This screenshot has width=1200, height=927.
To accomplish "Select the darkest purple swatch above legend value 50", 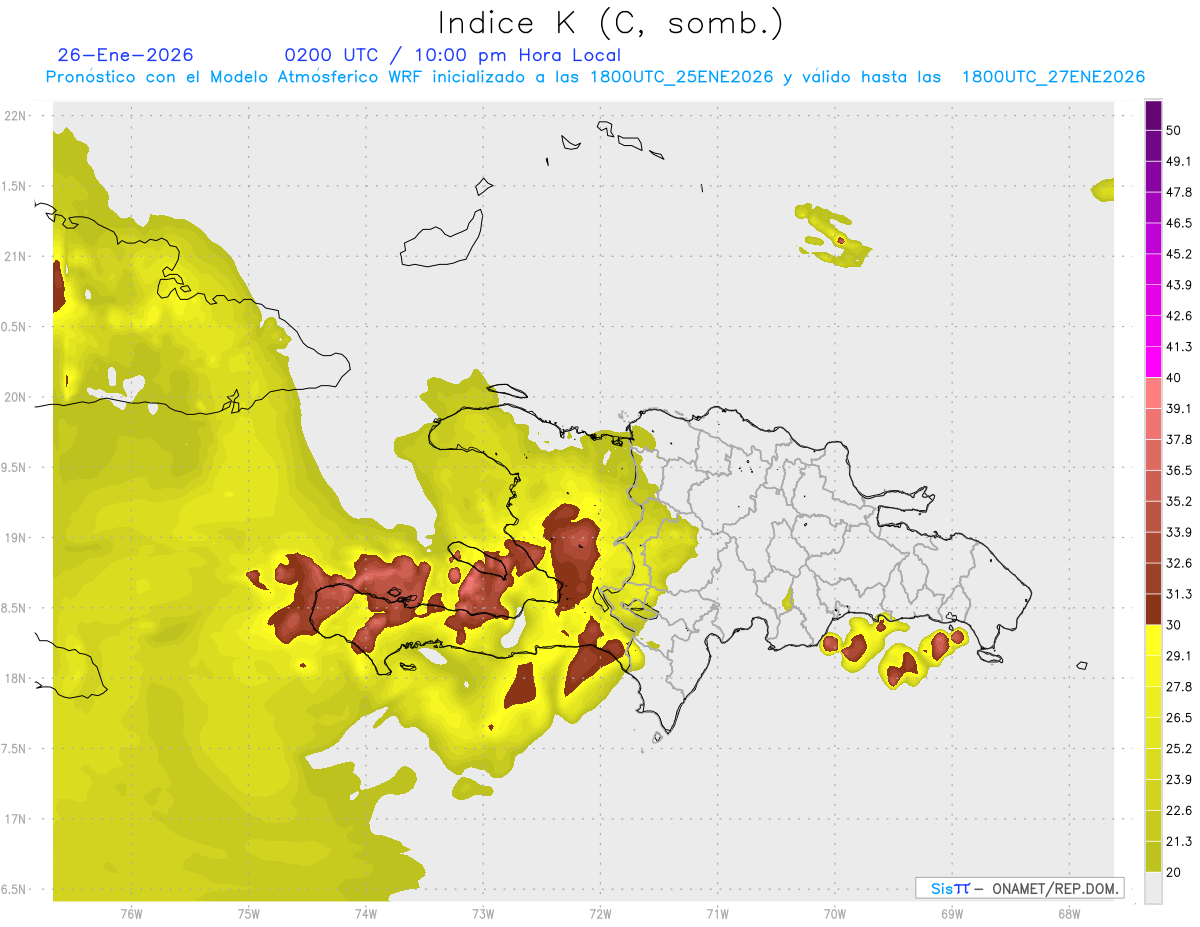I will click(1153, 116).
